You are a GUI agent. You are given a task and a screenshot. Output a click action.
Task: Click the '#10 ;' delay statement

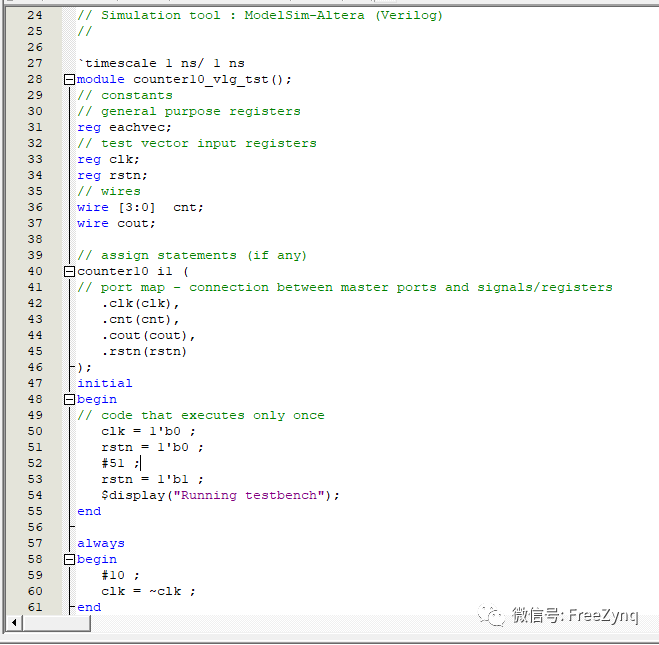coord(121,576)
